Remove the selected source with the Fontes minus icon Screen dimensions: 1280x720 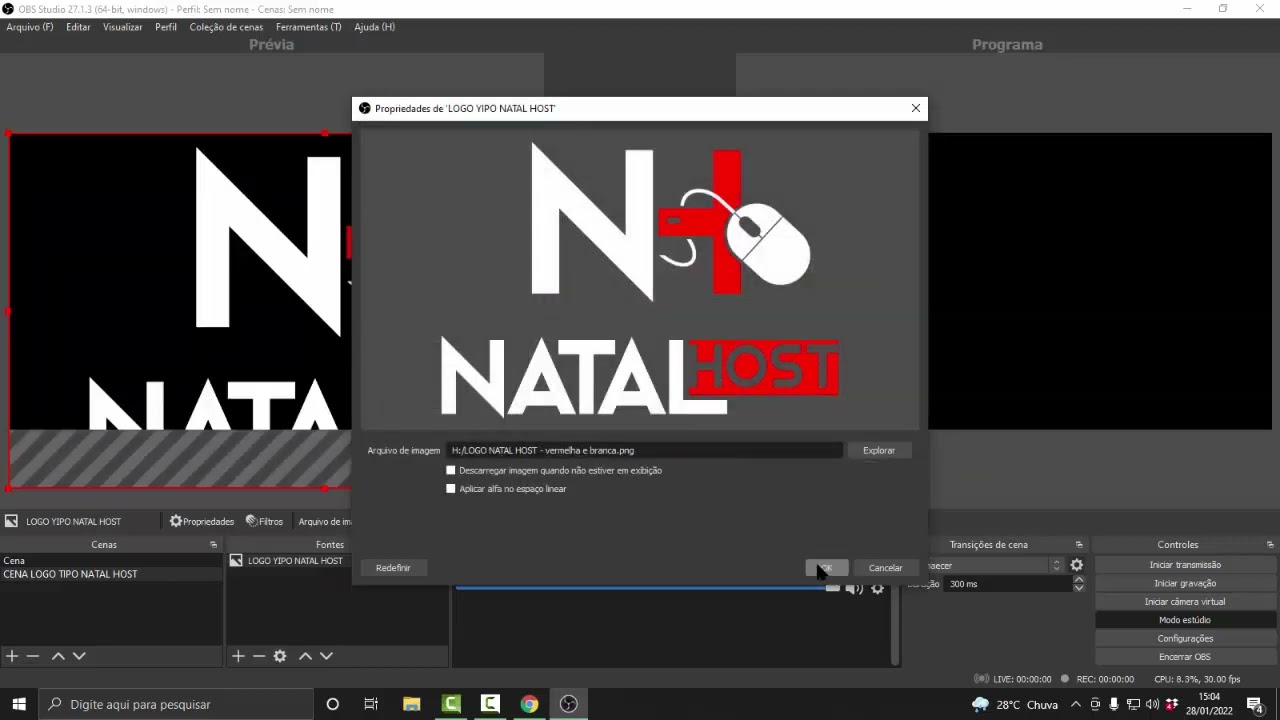pyautogui.click(x=259, y=656)
